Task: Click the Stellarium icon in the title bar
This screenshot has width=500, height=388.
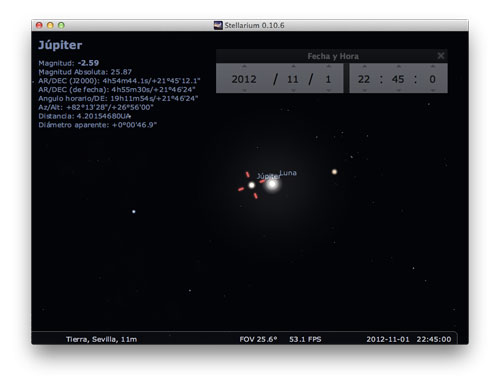Action: tap(218, 25)
